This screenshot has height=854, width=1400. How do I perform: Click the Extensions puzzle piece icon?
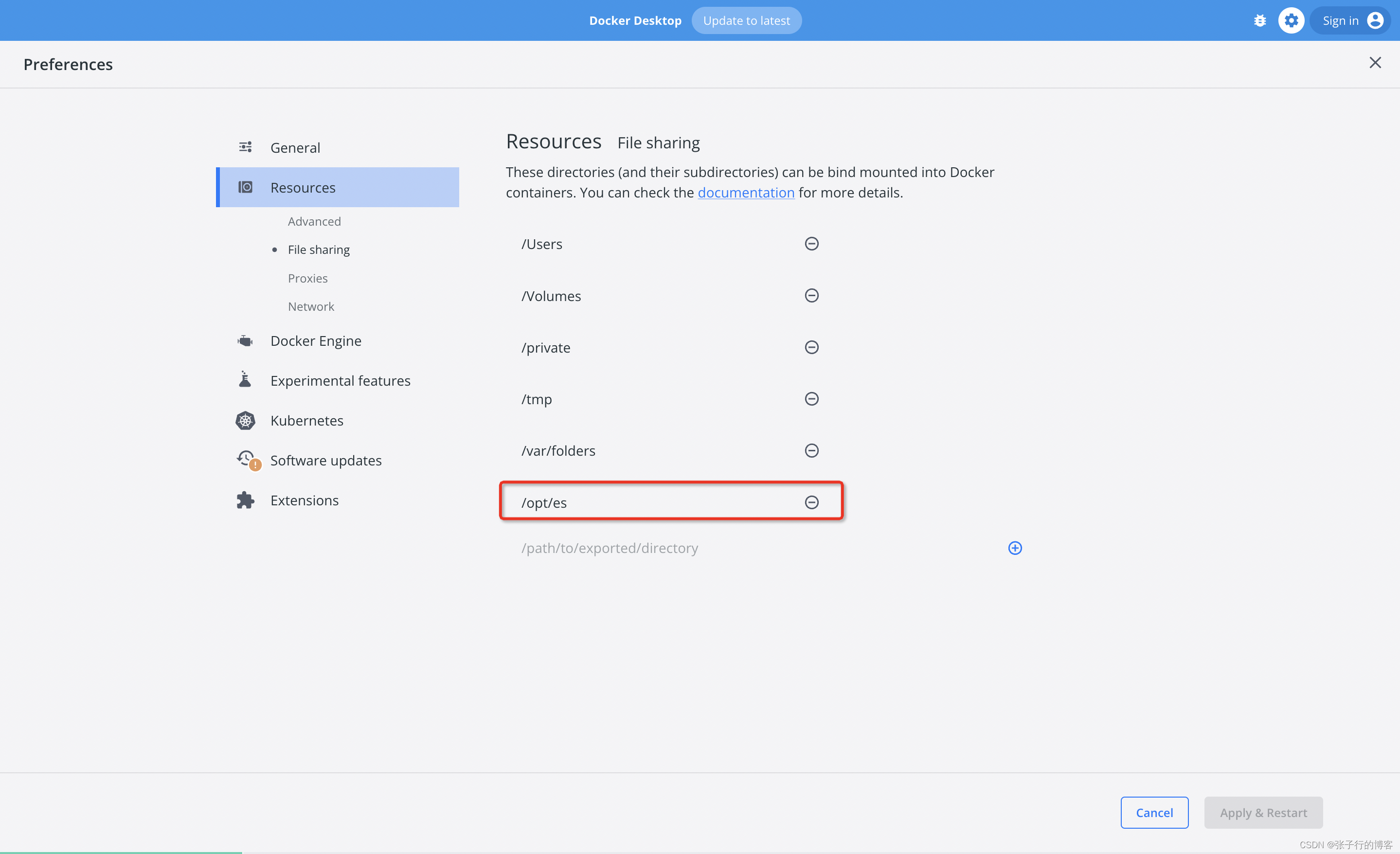point(245,500)
